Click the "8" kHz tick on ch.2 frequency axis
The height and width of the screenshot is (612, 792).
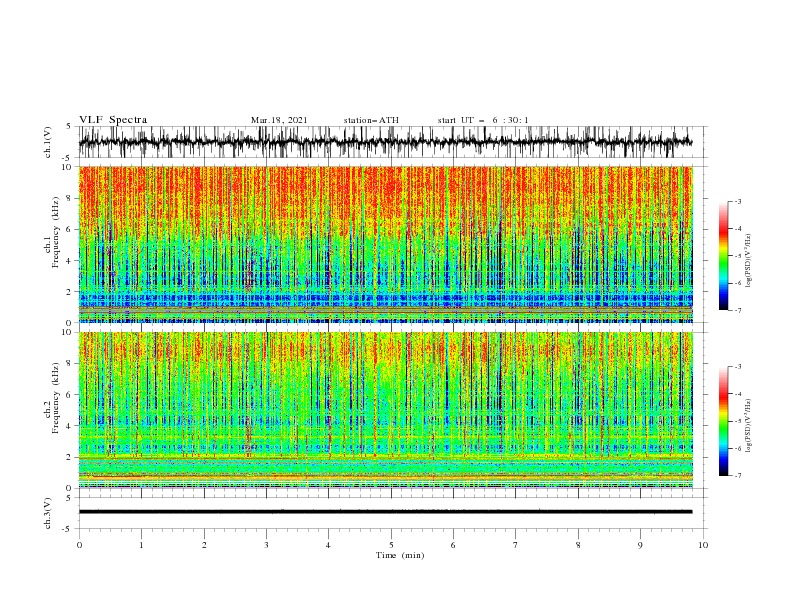pos(71,364)
